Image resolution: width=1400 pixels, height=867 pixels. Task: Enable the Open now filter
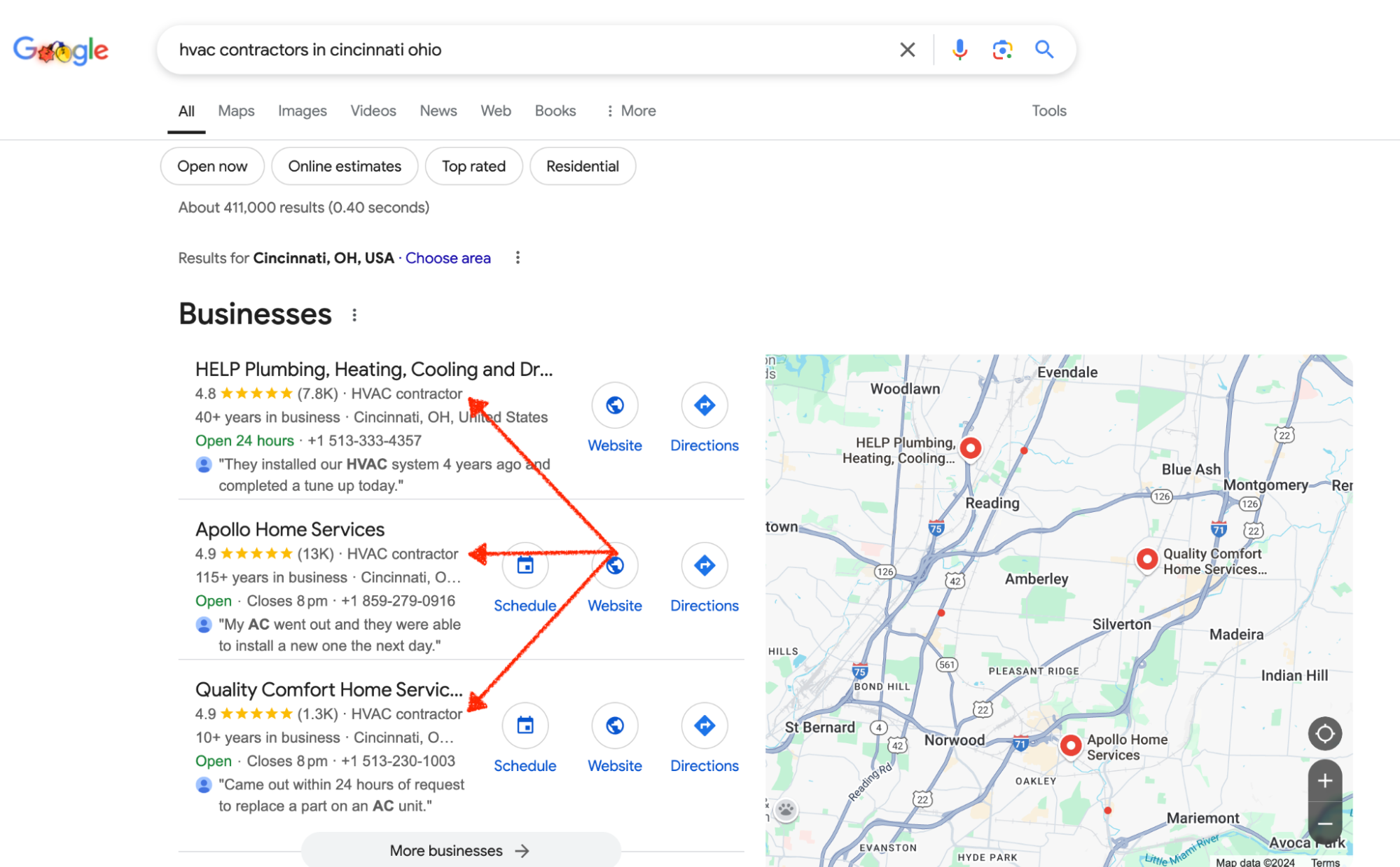pyautogui.click(x=212, y=166)
